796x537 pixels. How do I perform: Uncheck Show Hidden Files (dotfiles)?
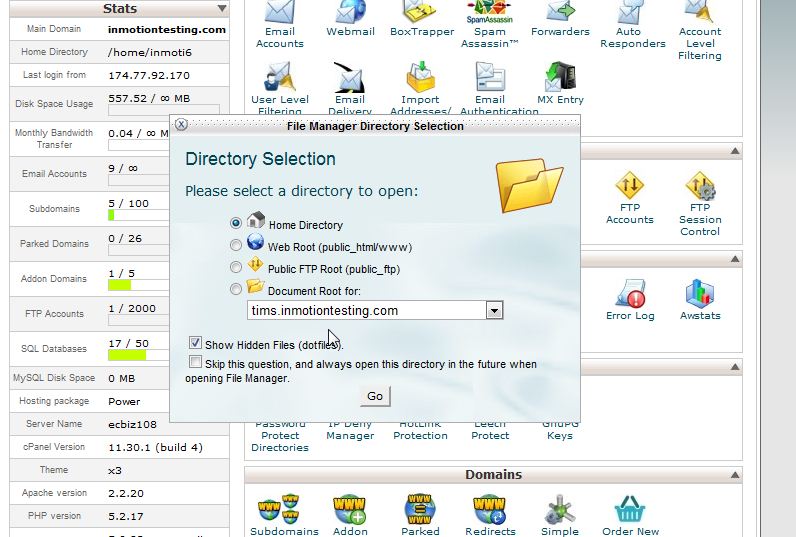pos(195,343)
